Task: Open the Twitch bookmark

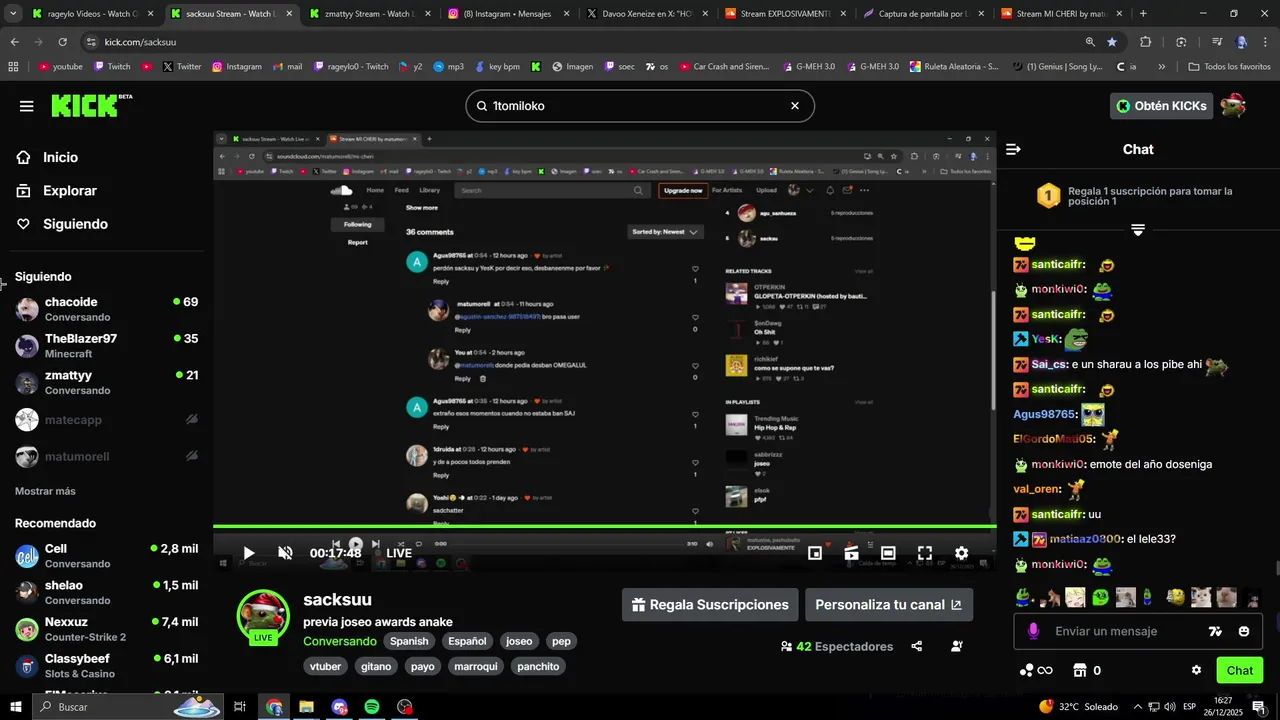Action: 112,67
